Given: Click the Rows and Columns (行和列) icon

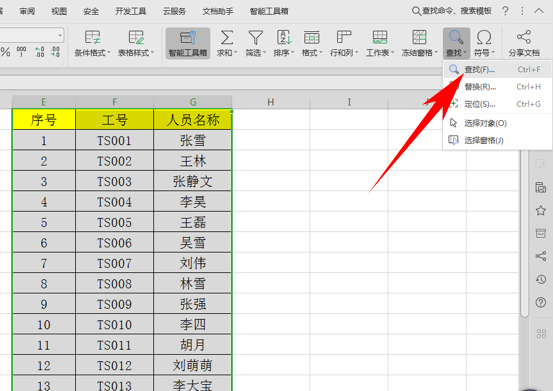Looking at the screenshot, I should (x=343, y=37).
